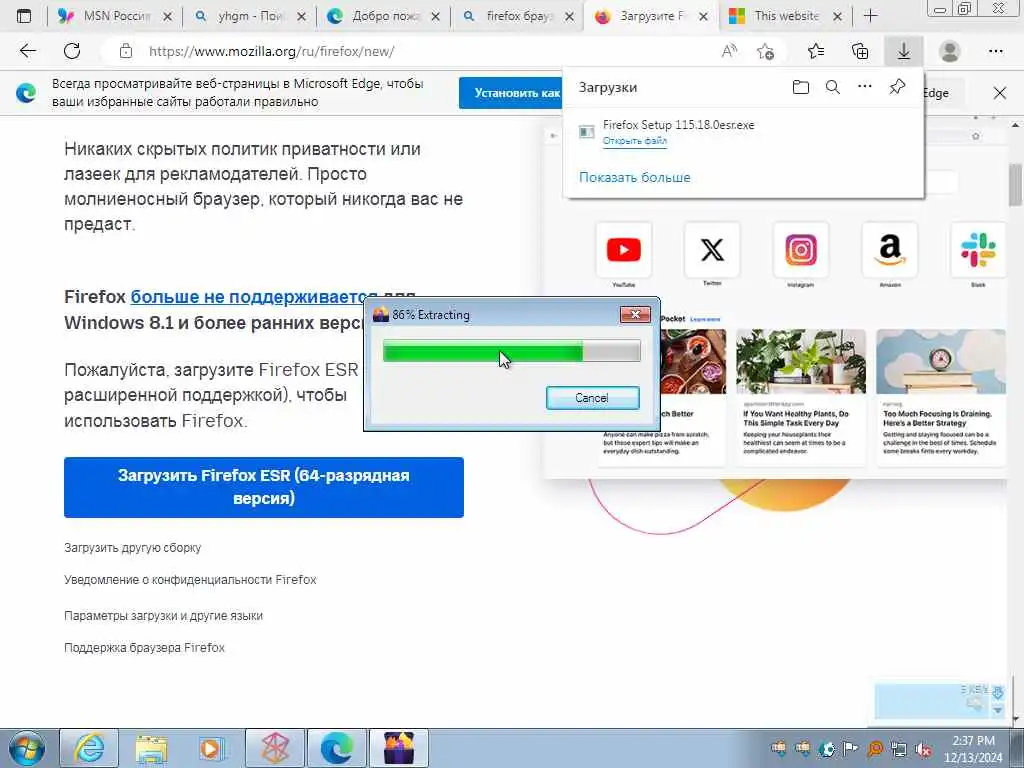
Task: Close the MSN Россия tab
Action: click(167, 17)
